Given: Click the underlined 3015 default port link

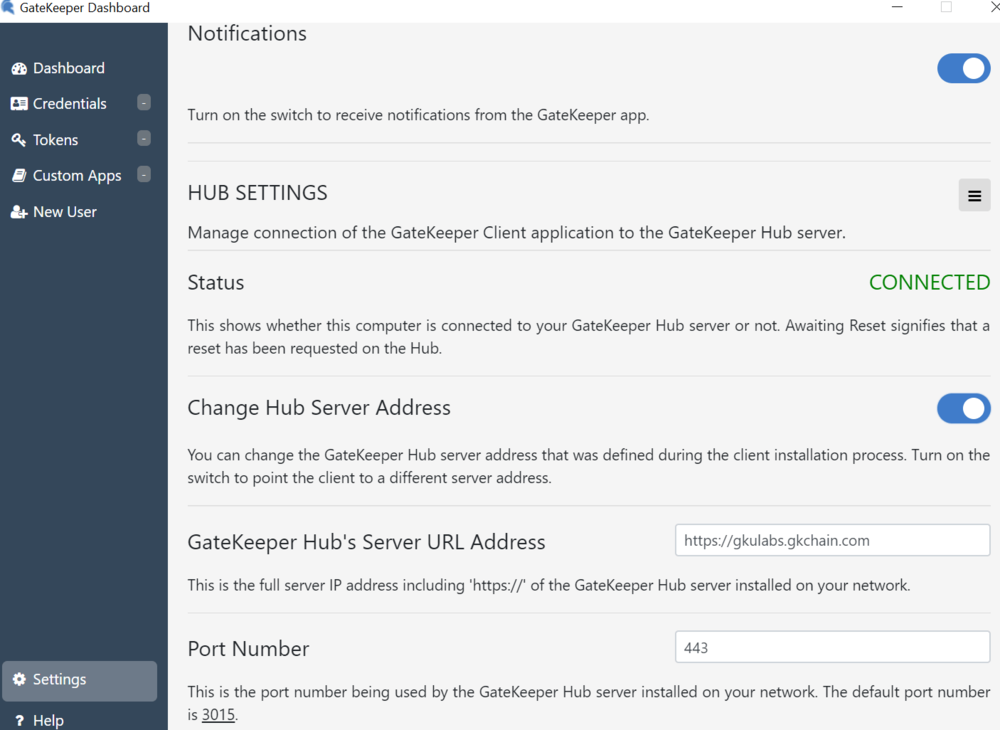Looking at the screenshot, I should [218, 715].
